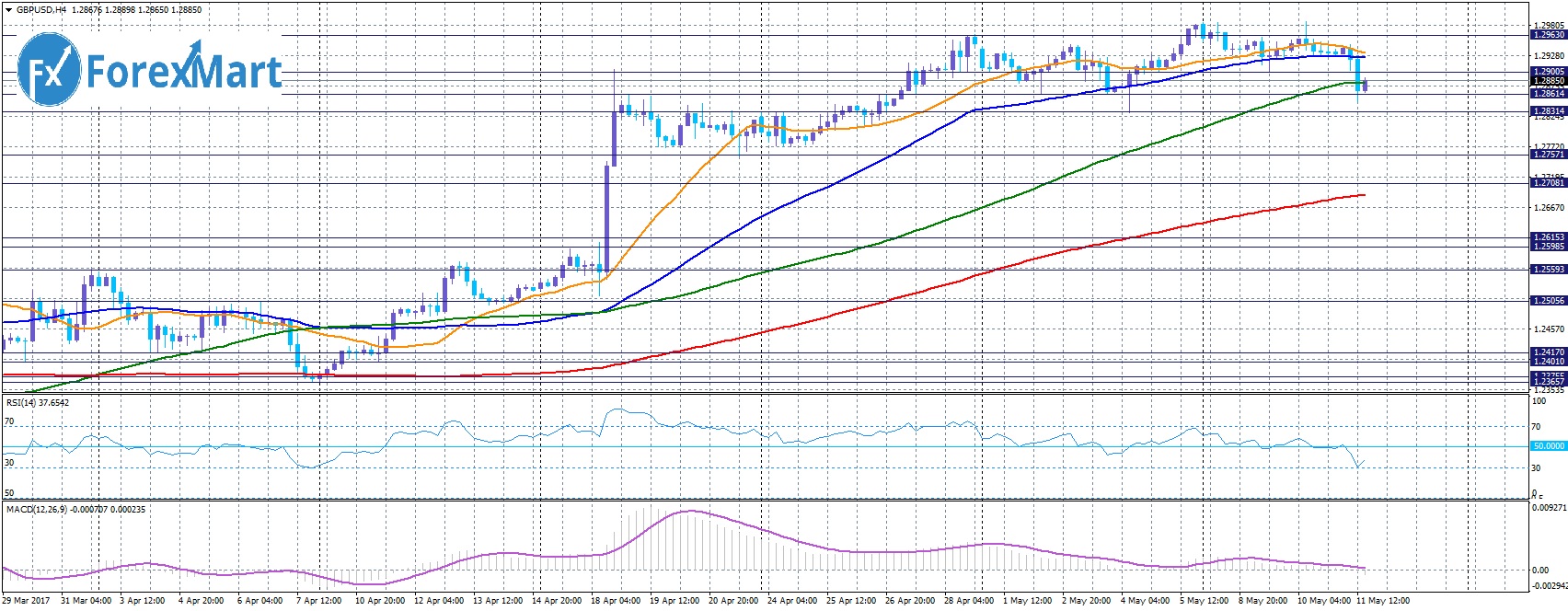
Task: Select the 1.27081 level price tag
Action: (1548, 182)
